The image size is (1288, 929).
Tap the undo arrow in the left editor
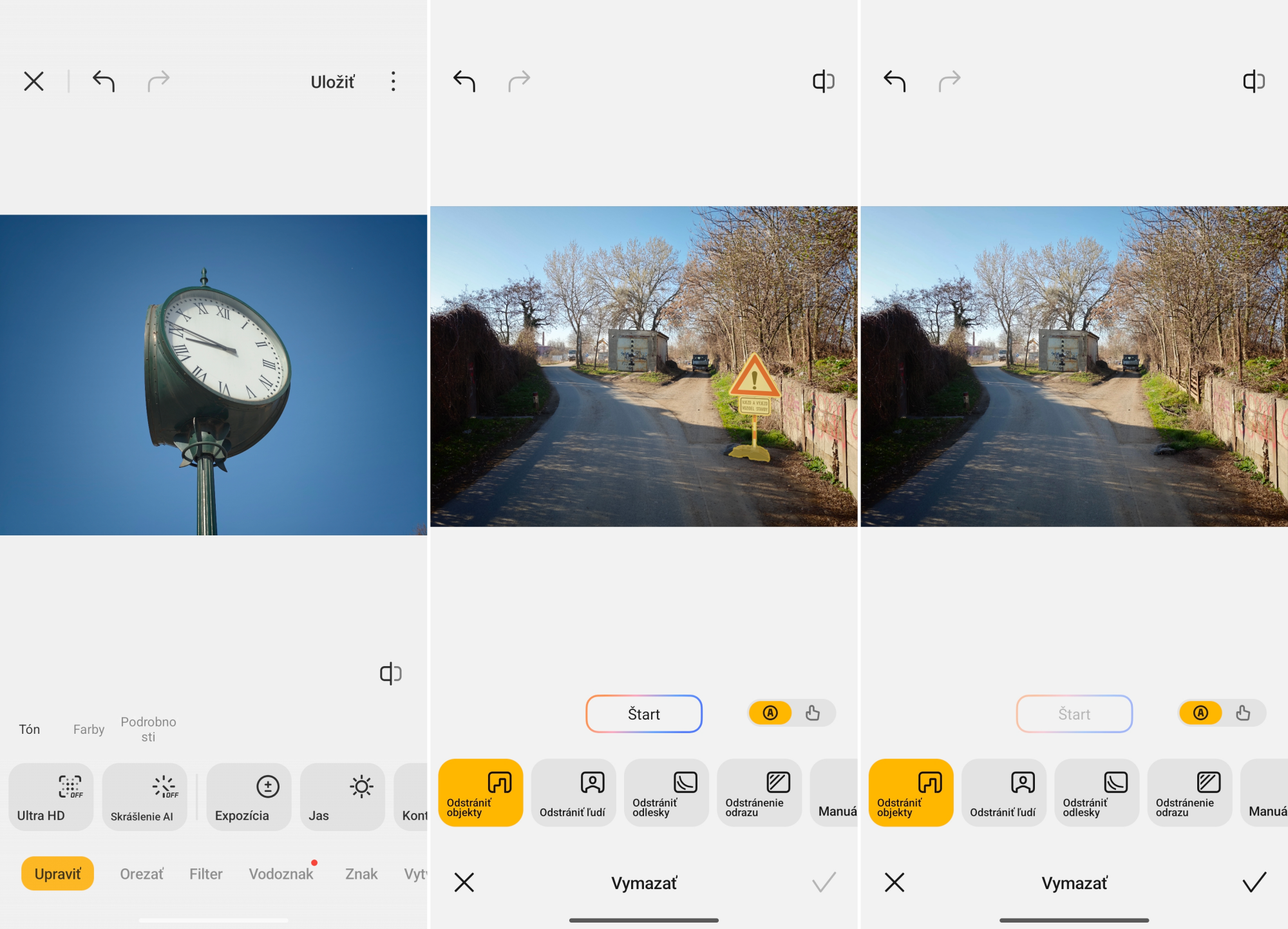click(104, 81)
